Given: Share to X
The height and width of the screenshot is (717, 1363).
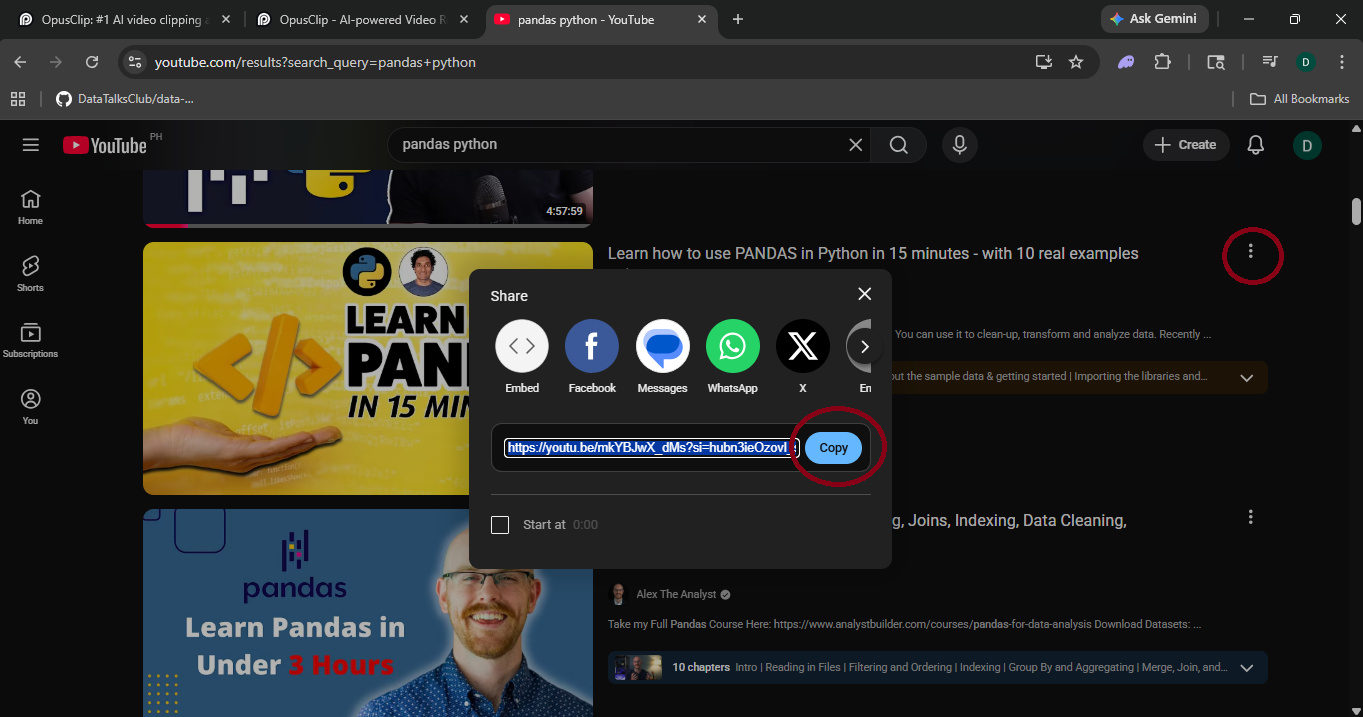Looking at the screenshot, I should pos(802,346).
